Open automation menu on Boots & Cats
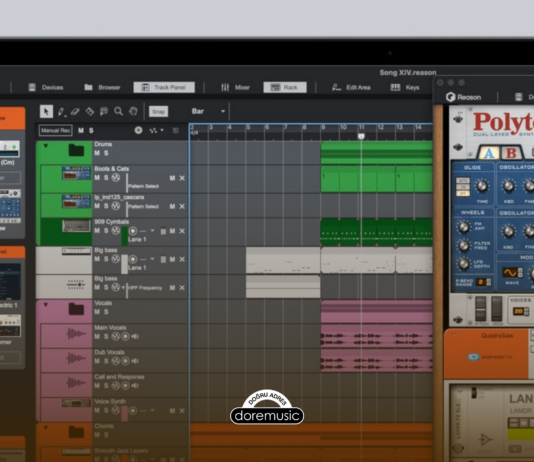Screen dimensions: 534x462 [x=116, y=178]
